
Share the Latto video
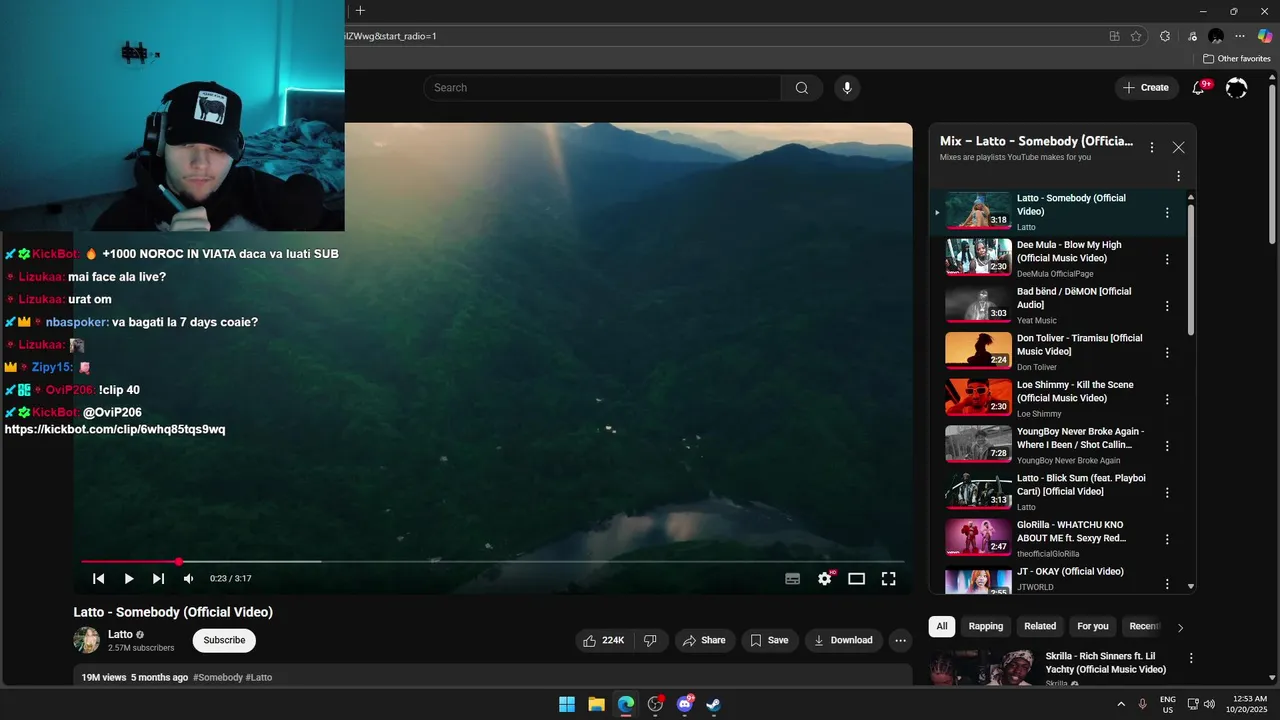(x=705, y=640)
